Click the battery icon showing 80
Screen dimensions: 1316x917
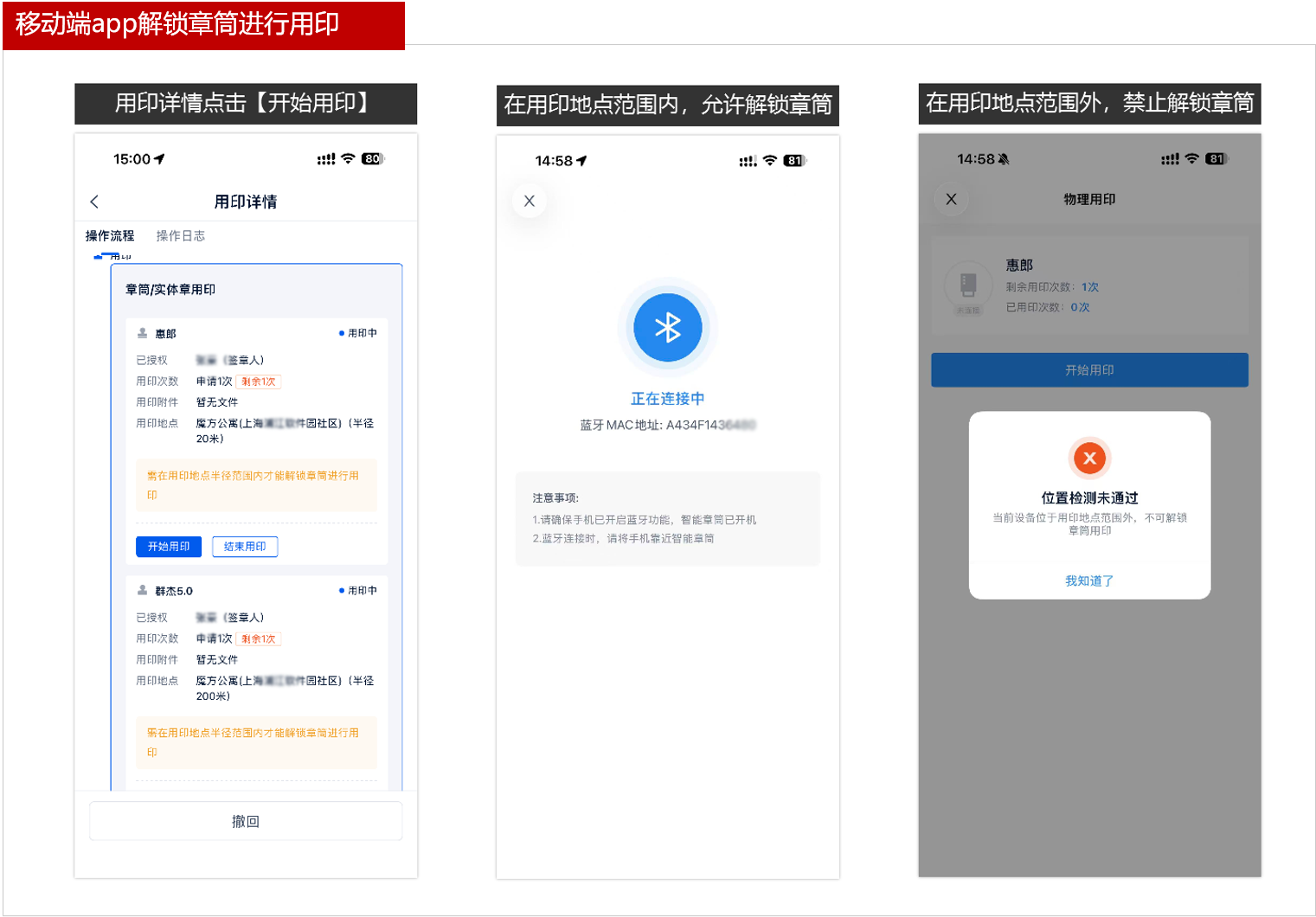(372, 159)
